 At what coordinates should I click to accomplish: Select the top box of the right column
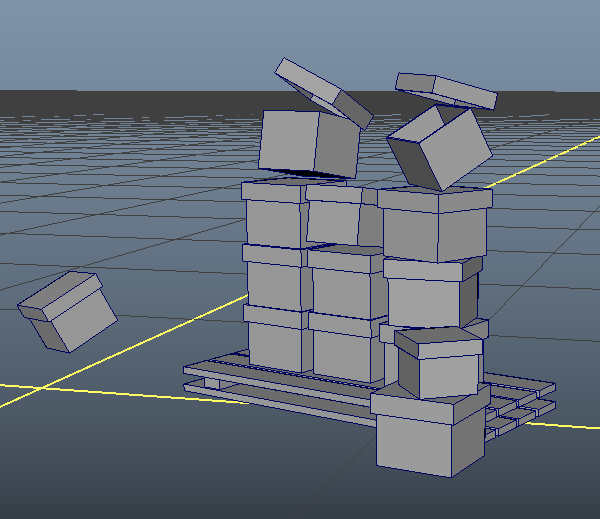(435, 224)
